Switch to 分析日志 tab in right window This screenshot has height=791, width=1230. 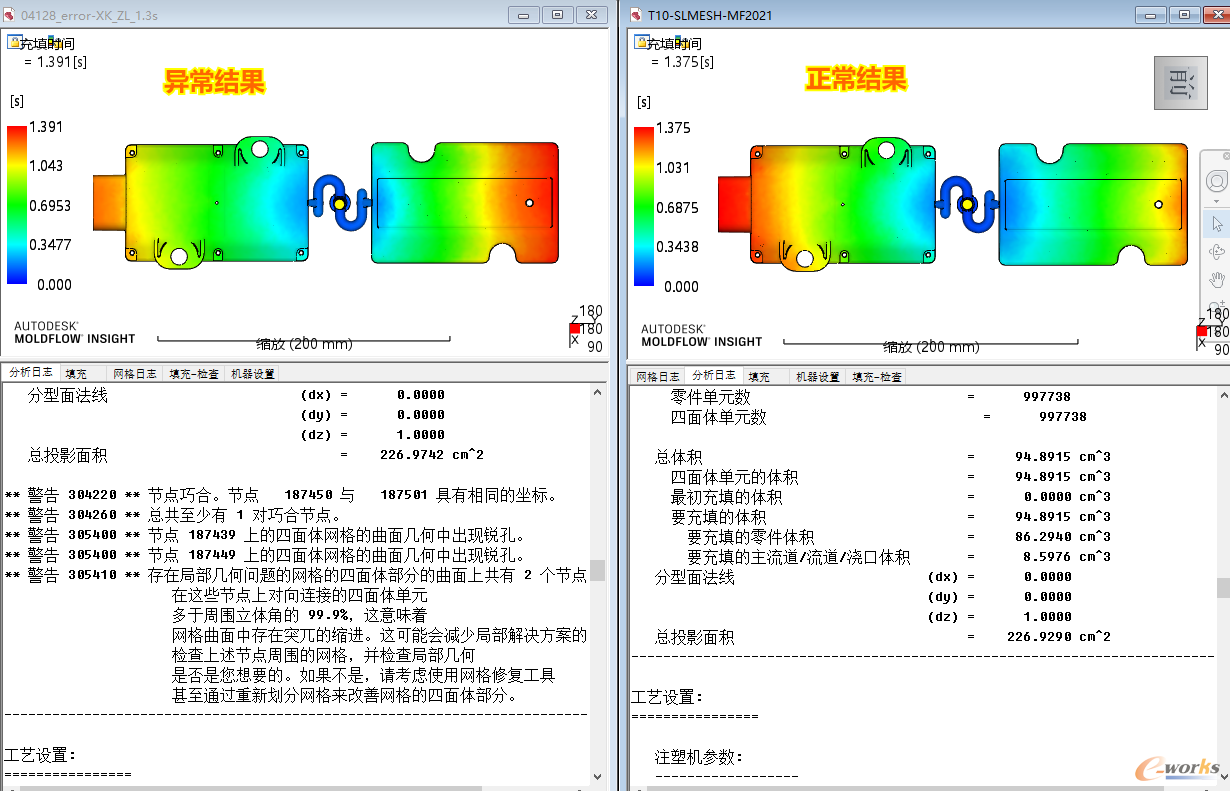(x=716, y=375)
